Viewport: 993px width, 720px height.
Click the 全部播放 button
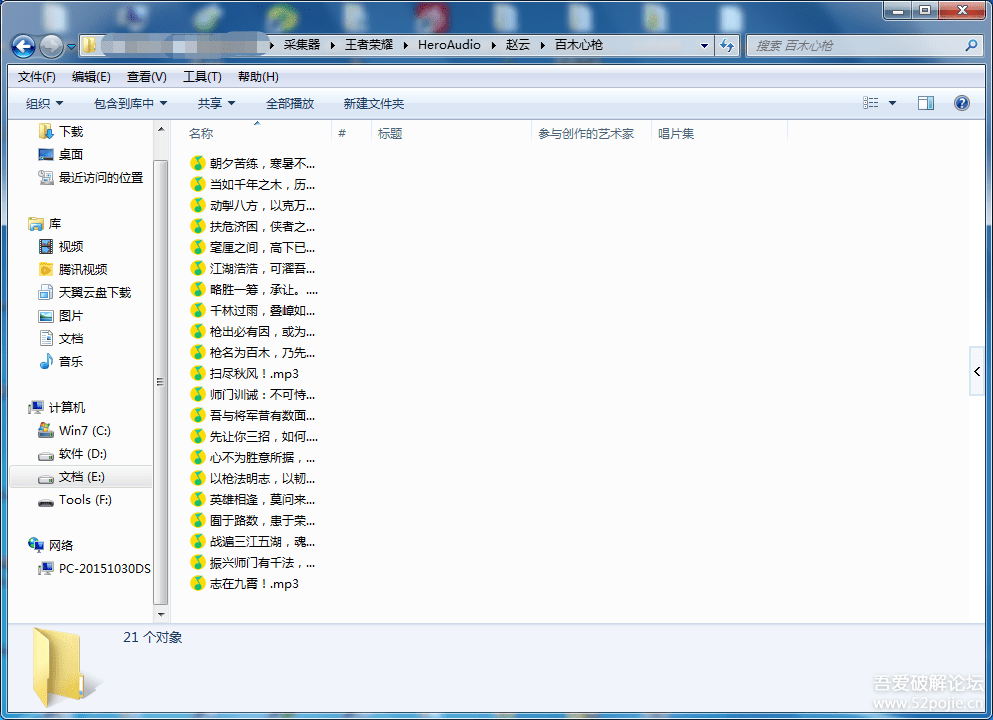click(x=289, y=103)
